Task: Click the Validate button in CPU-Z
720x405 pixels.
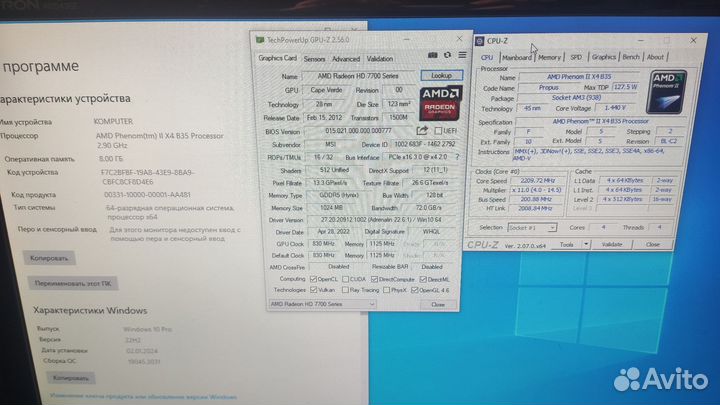Action: (612, 244)
